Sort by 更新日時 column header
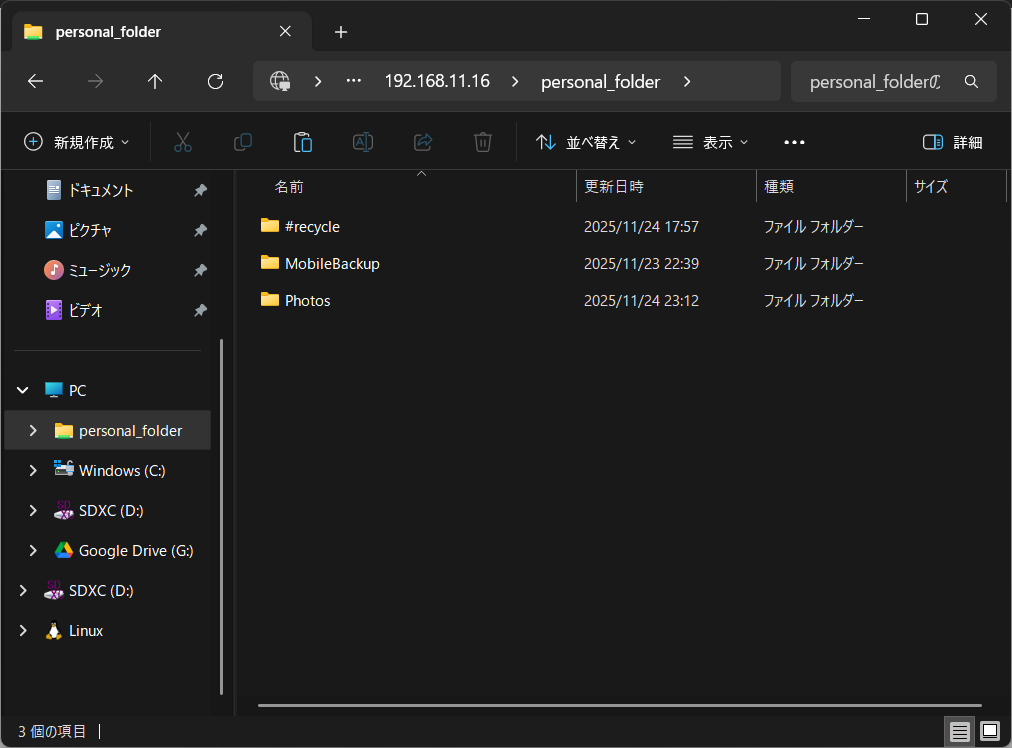This screenshot has width=1012, height=748. click(x=614, y=187)
